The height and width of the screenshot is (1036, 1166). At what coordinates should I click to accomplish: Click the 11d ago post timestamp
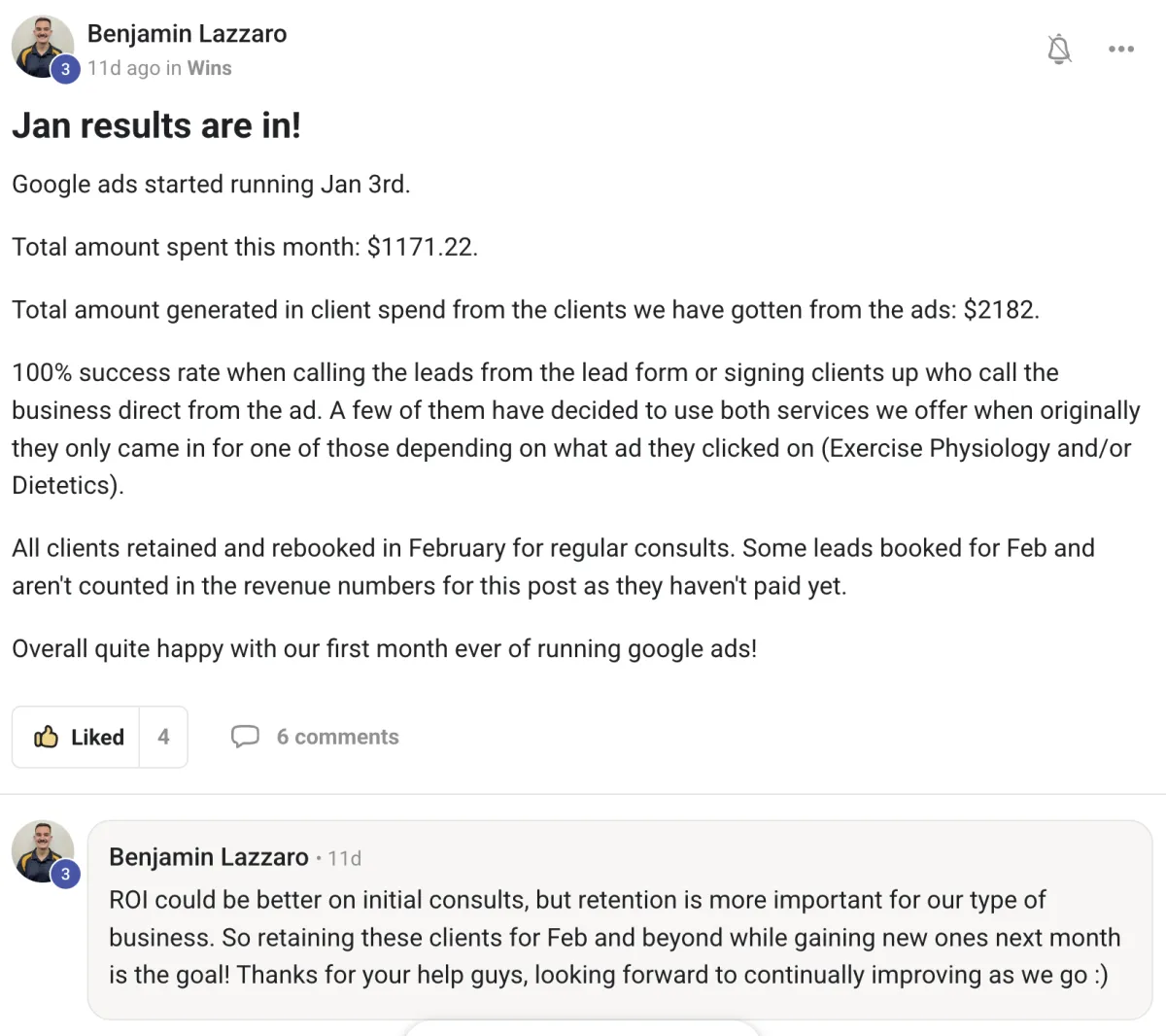123,68
